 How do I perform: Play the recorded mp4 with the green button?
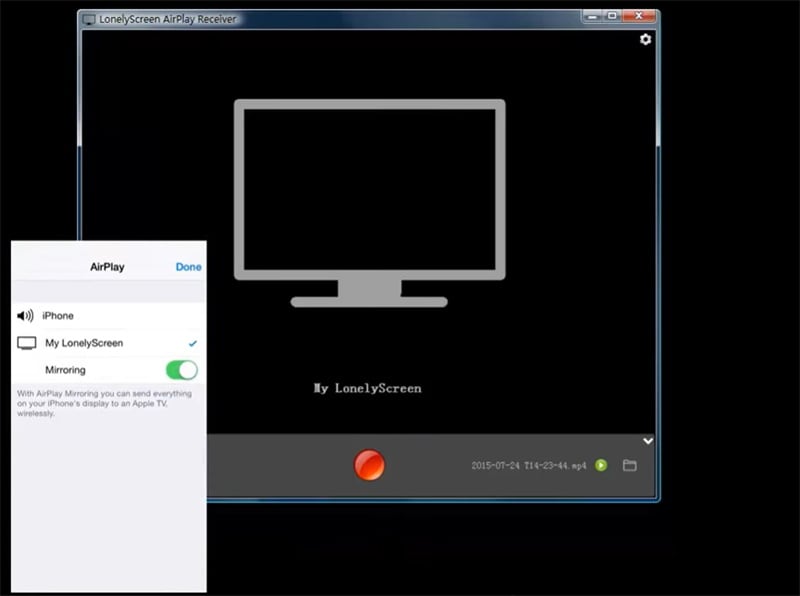click(x=601, y=465)
